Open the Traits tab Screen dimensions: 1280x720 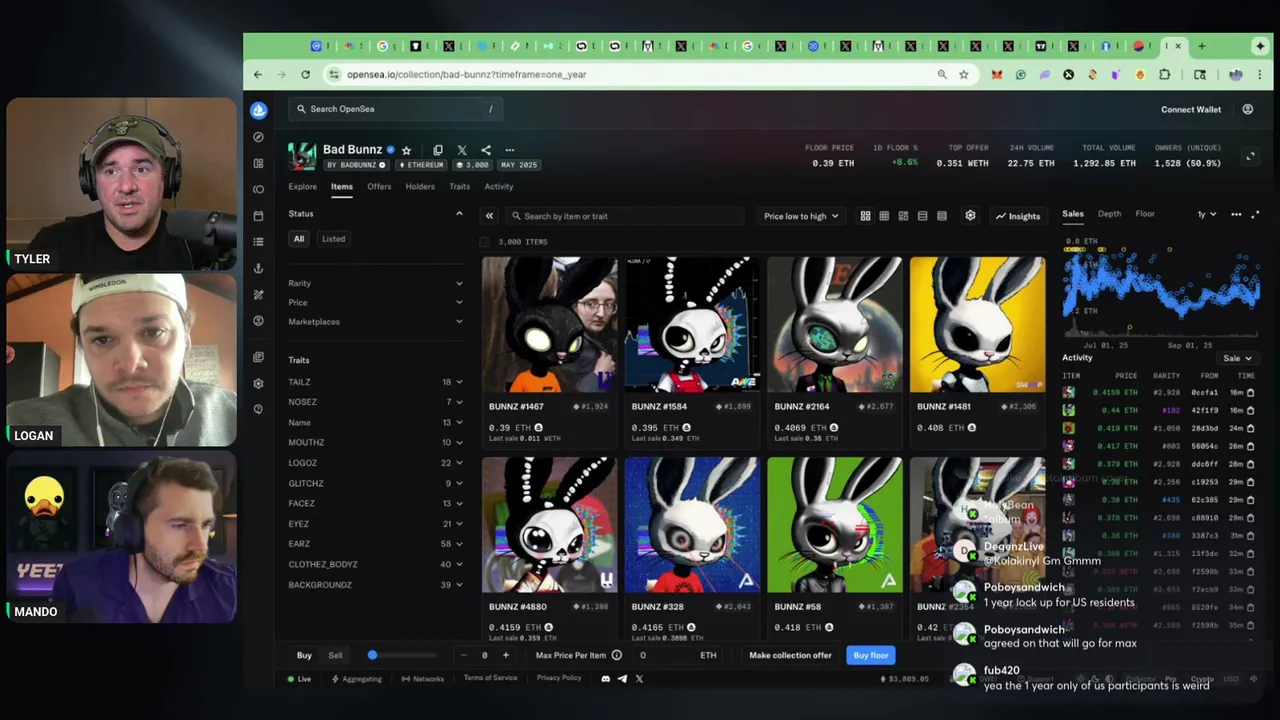tap(459, 187)
